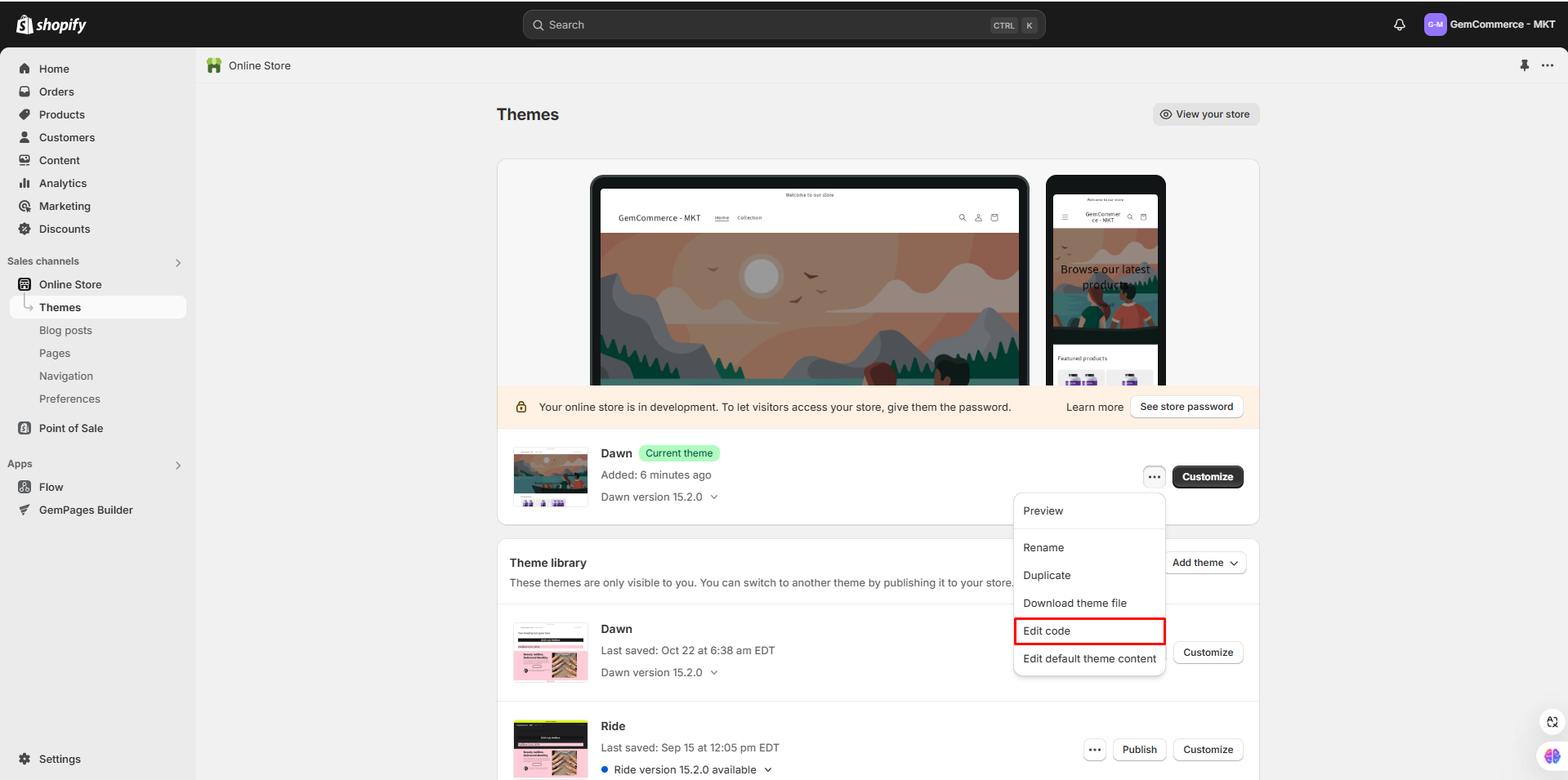Pin the Online Store page
The height and width of the screenshot is (780, 1568).
click(1524, 65)
